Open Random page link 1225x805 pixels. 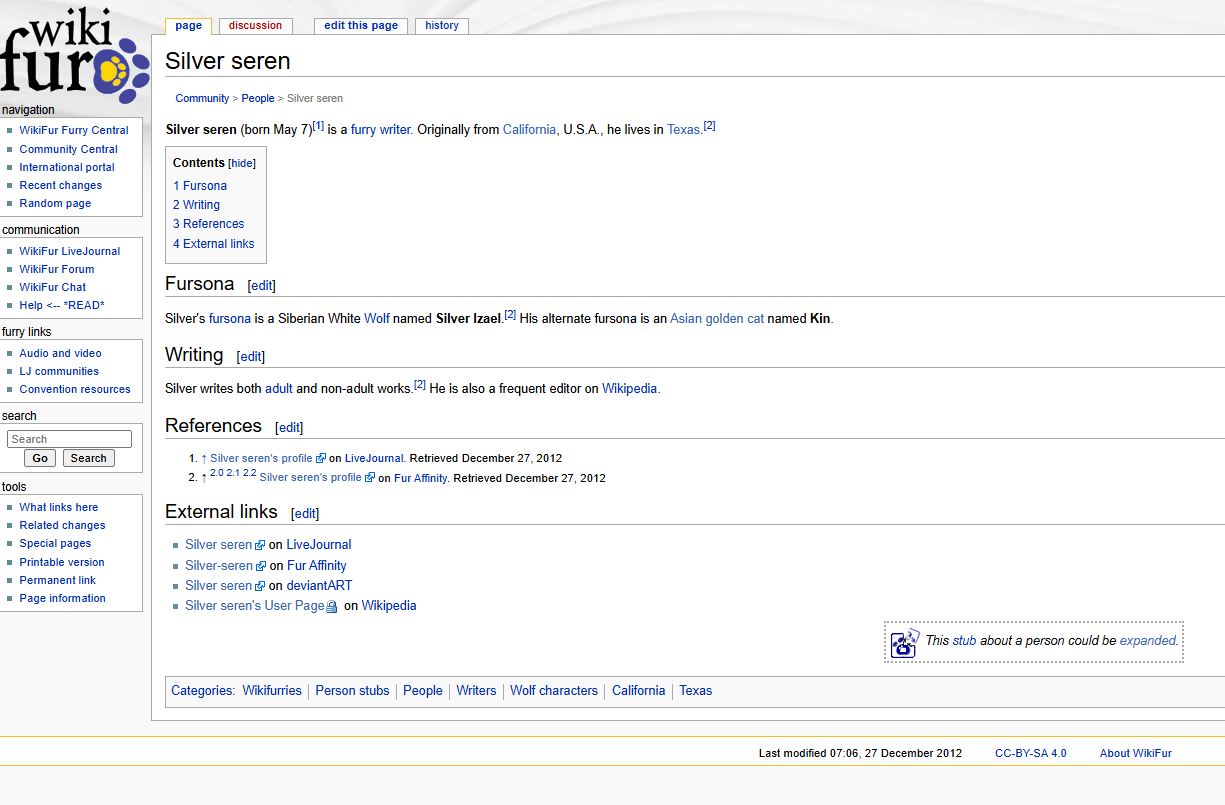[x=55, y=203]
